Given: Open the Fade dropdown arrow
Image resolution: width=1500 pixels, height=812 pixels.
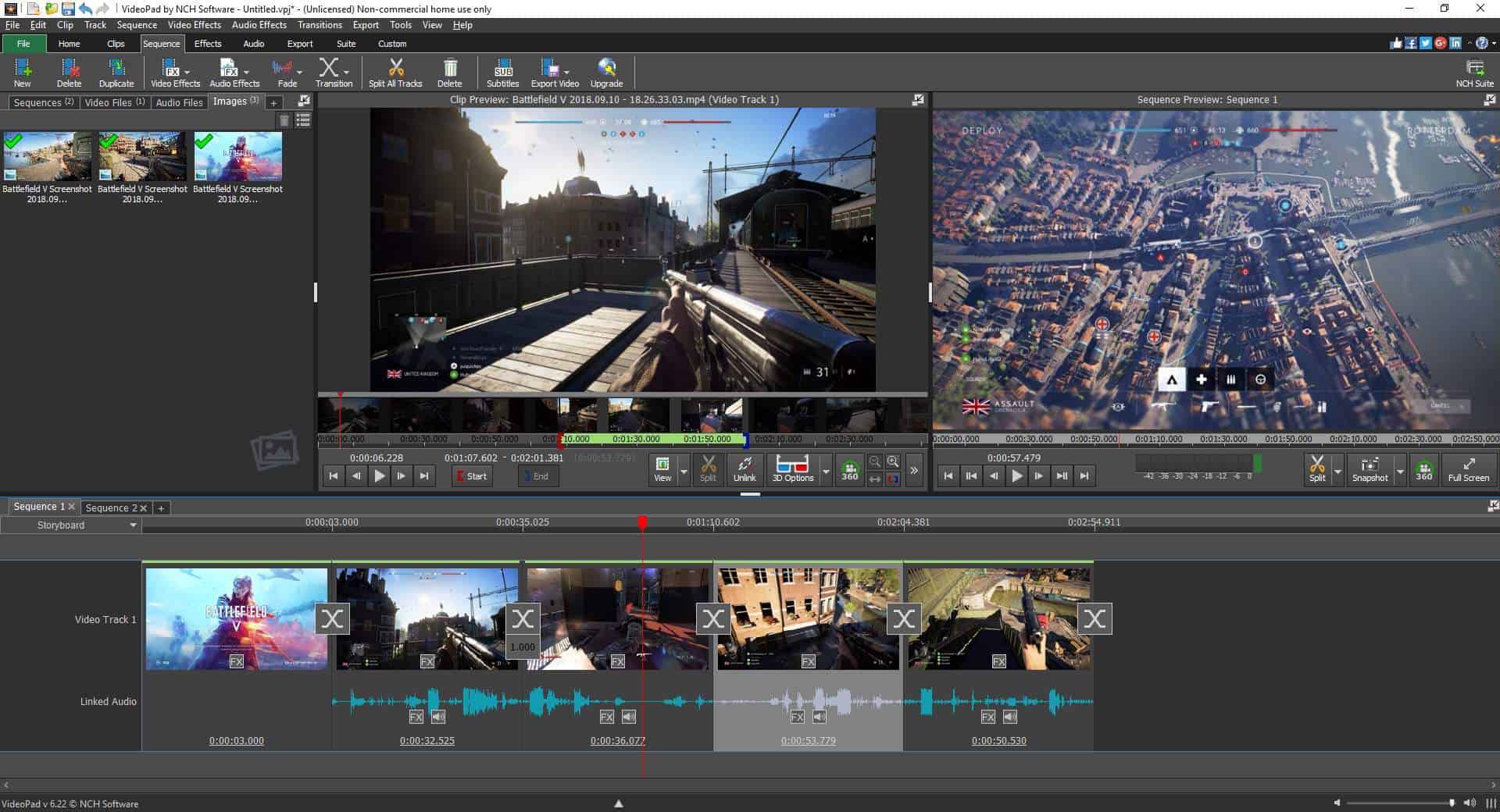Looking at the screenshot, I should pyautogui.click(x=299, y=72).
